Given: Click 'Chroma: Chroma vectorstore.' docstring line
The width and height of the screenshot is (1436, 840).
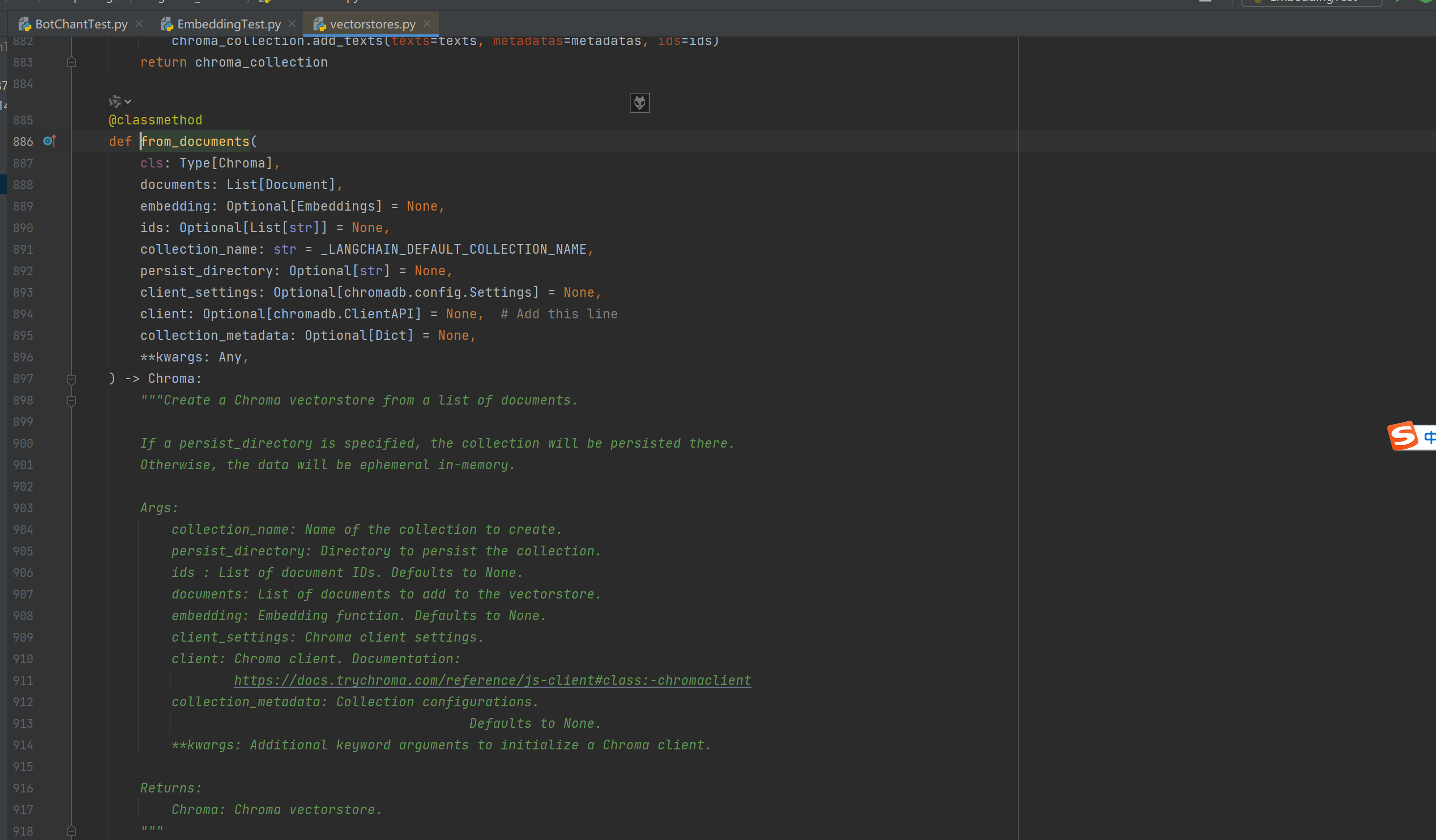Looking at the screenshot, I should [x=276, y=810].
